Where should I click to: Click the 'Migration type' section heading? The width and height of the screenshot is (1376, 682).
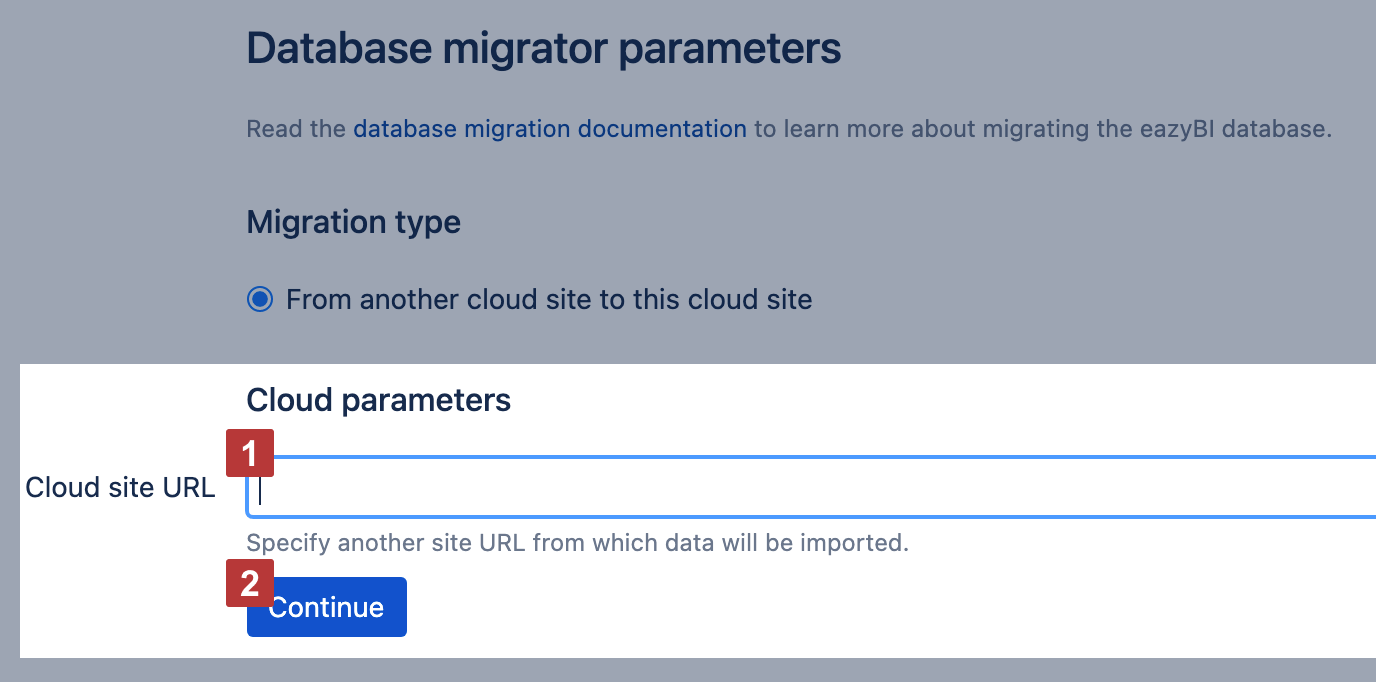(x=353, y=221)
